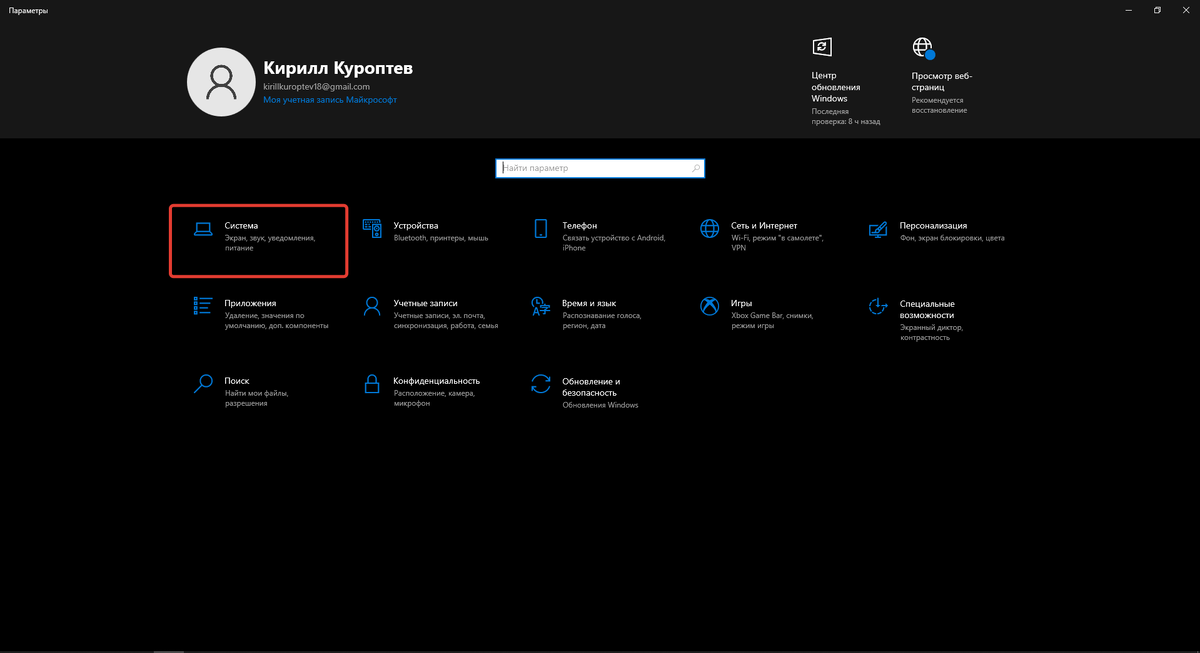Click the Поиск title
Image resolution: width=1200 pixels, height=653 pixels.
click(x=237, y=381)
